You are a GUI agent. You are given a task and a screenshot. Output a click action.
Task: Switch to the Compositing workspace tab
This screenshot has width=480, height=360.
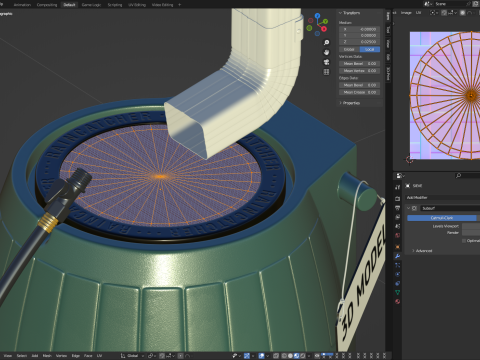point(47,5)
